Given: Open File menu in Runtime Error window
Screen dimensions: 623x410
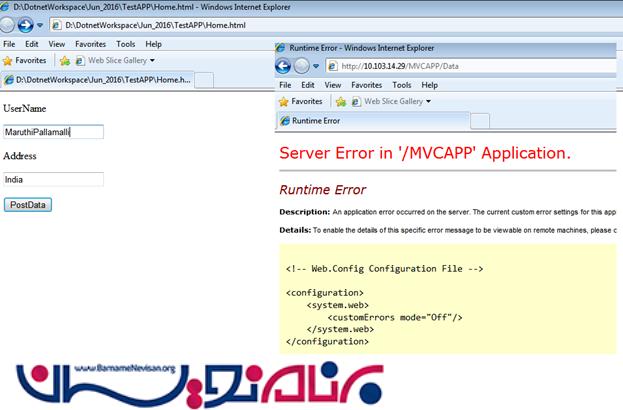Looking at the screenshot, I should (285, 85).
